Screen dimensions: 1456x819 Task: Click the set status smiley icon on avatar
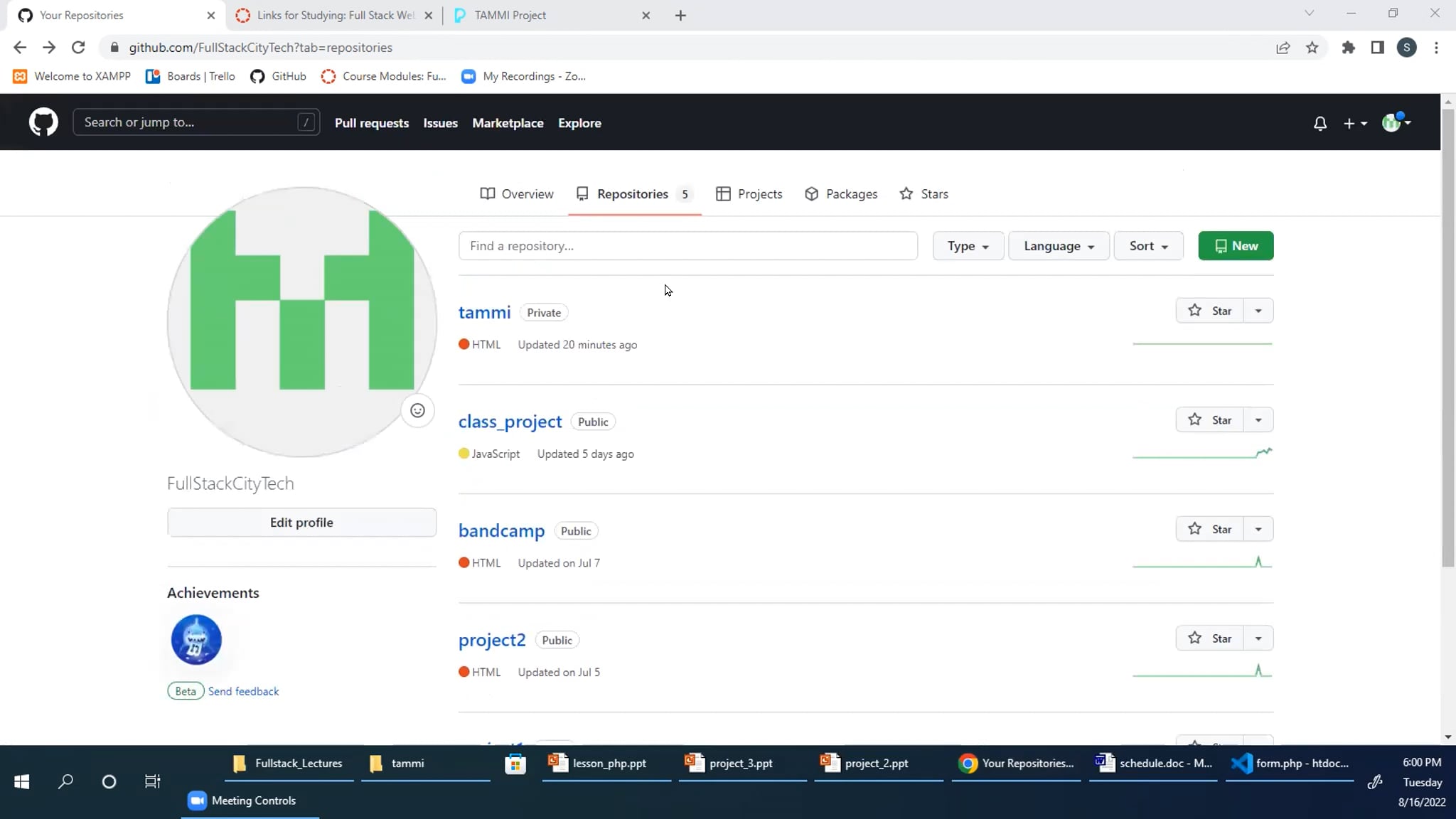[417, 410]
